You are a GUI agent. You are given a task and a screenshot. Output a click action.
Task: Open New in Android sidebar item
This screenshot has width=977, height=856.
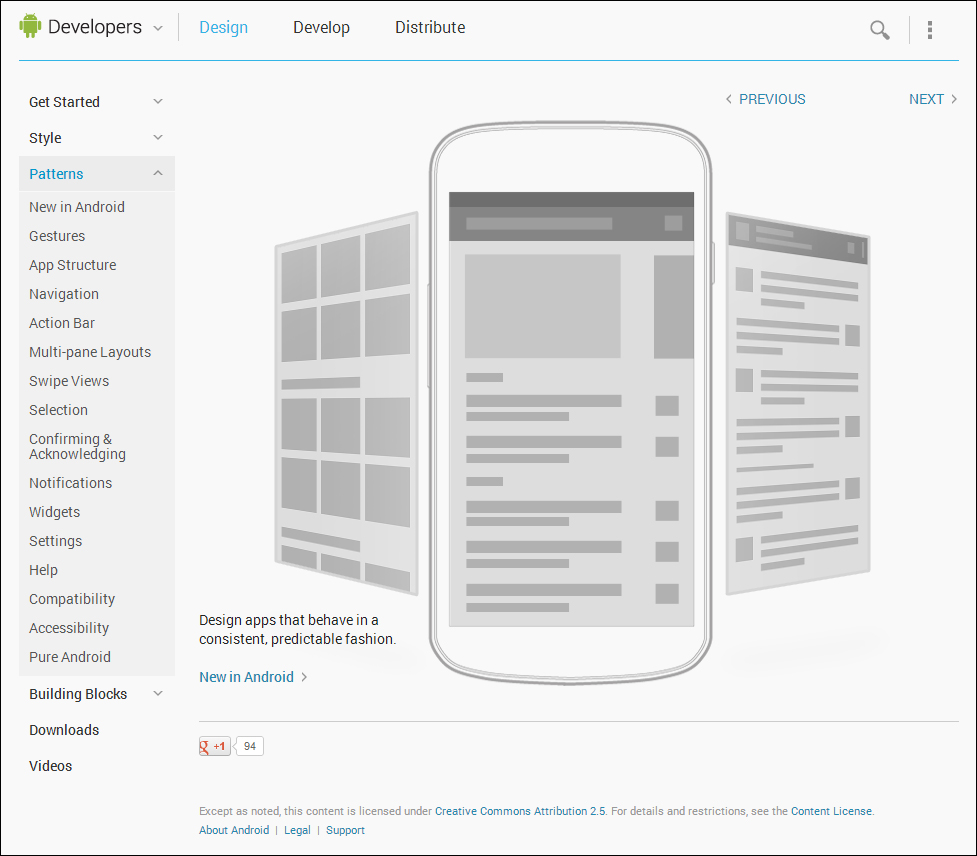tap(77, 207)
